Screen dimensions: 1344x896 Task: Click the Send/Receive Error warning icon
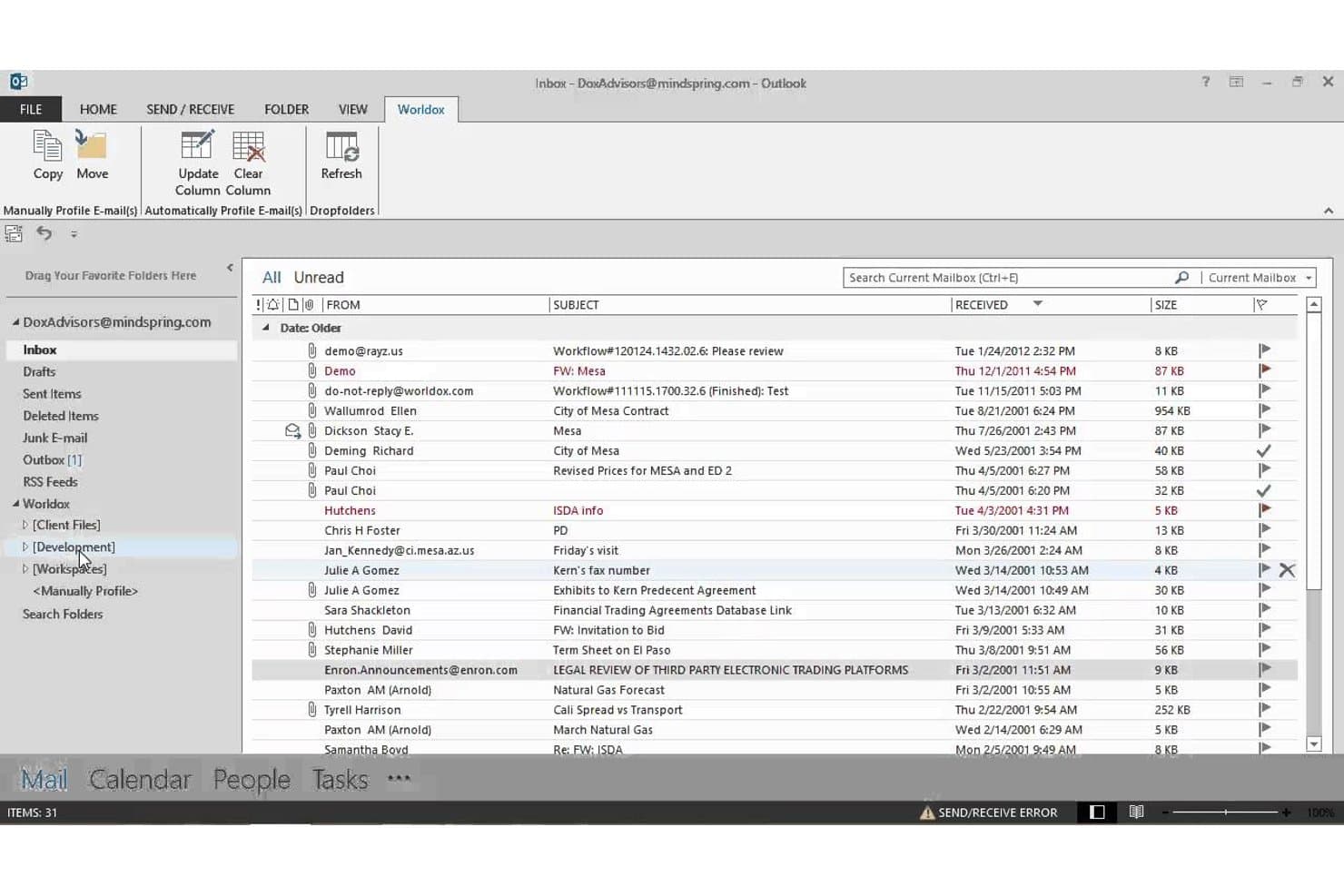[x=927, y=812]
